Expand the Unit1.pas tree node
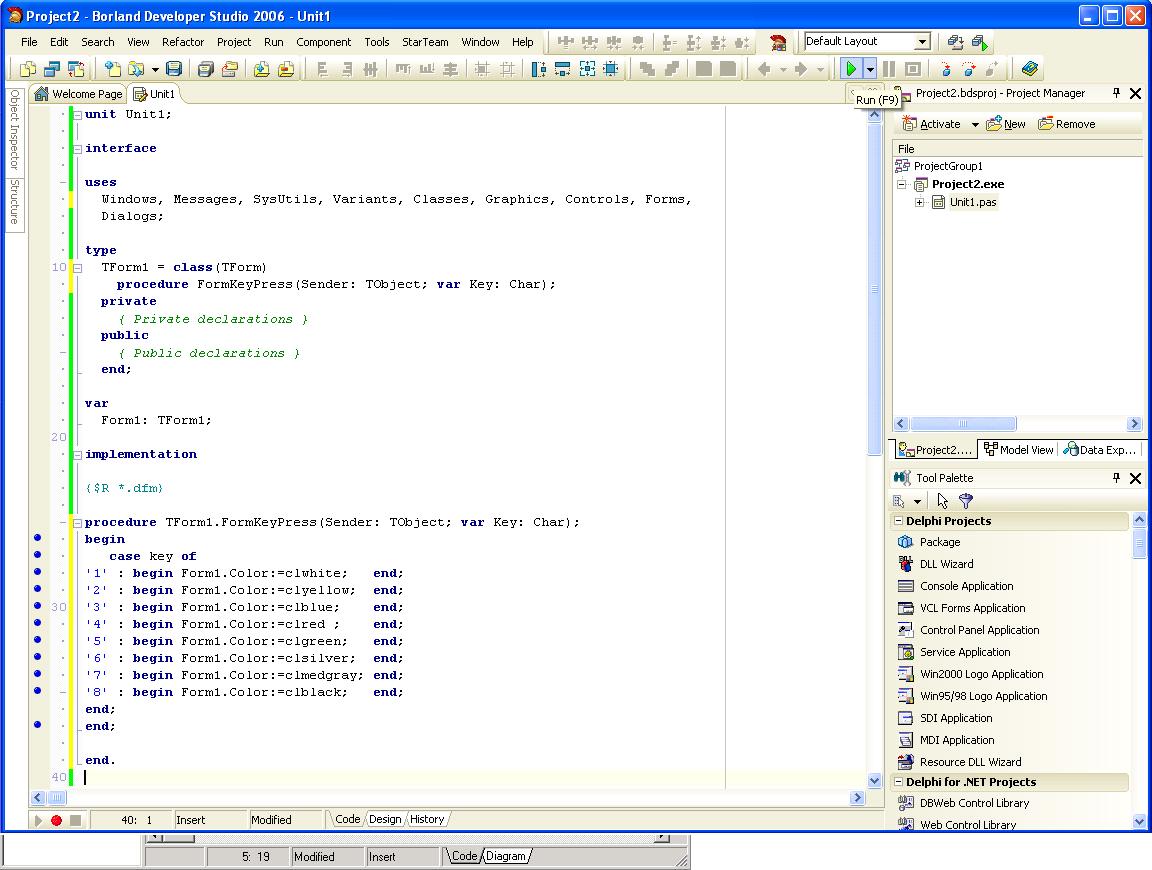This screenshot has height=870, width=1152. click(919, 202)
